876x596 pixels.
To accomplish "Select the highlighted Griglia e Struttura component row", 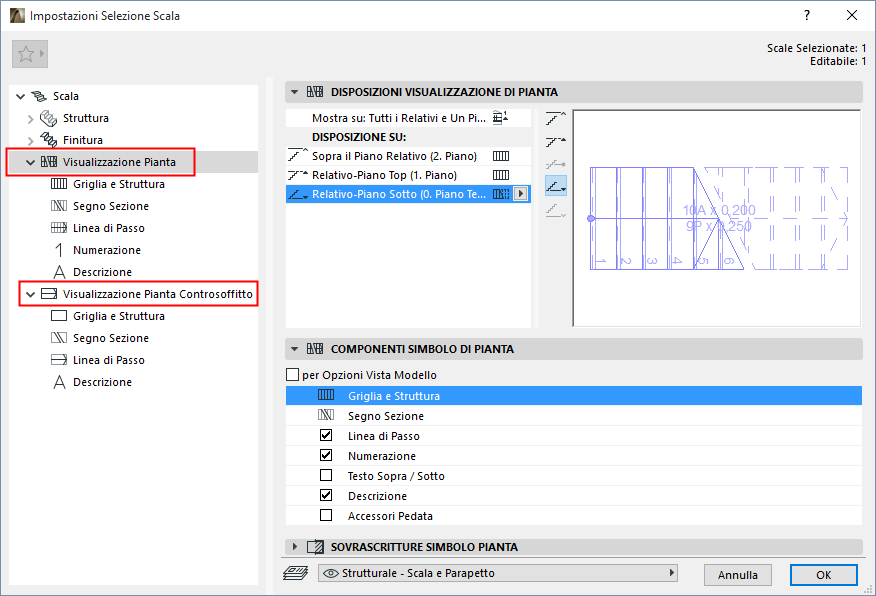I will coord(574,396).
